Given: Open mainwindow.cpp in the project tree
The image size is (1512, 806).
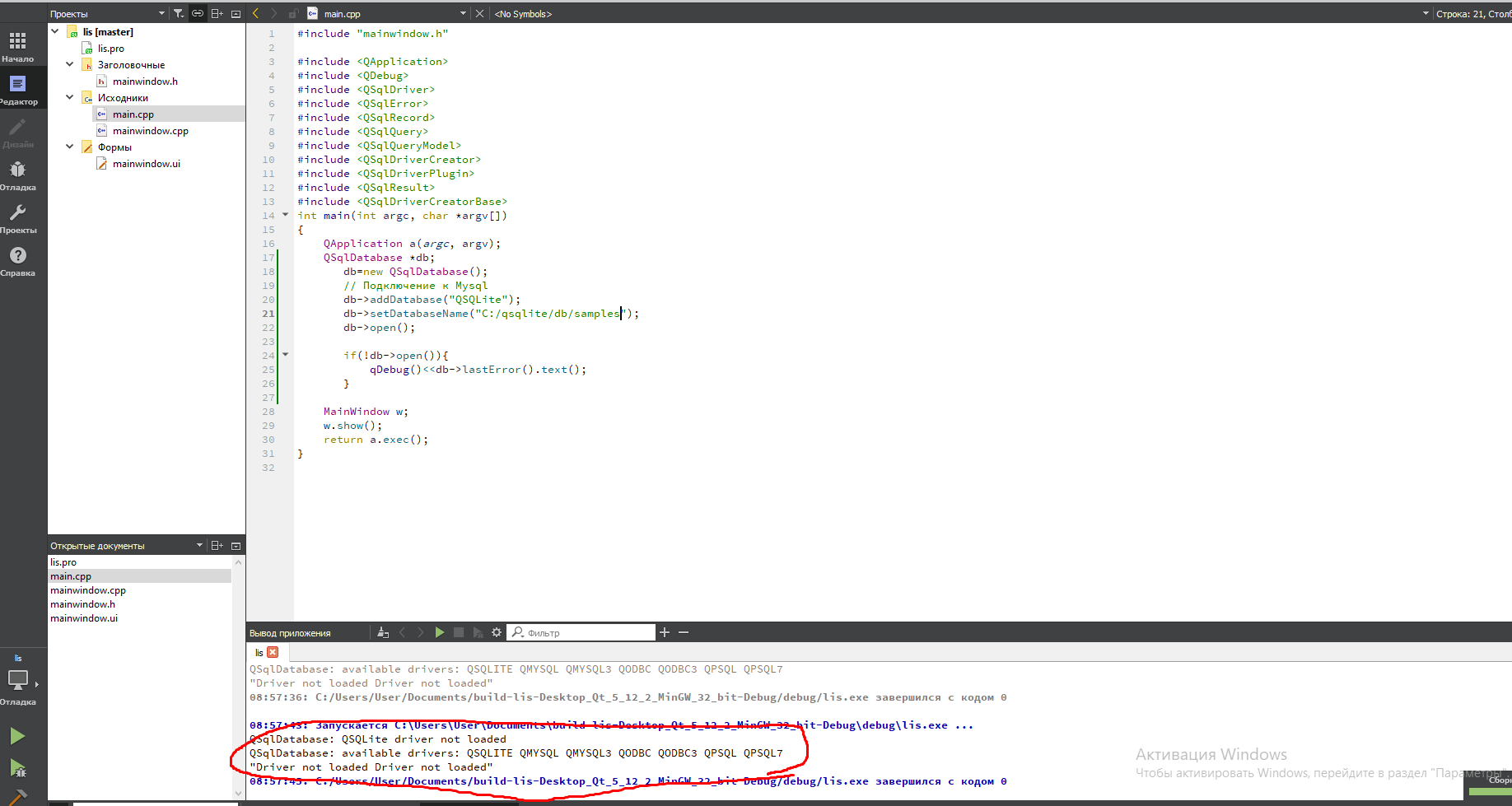Looking at the screenshot, I should click(x=150, y=131).
